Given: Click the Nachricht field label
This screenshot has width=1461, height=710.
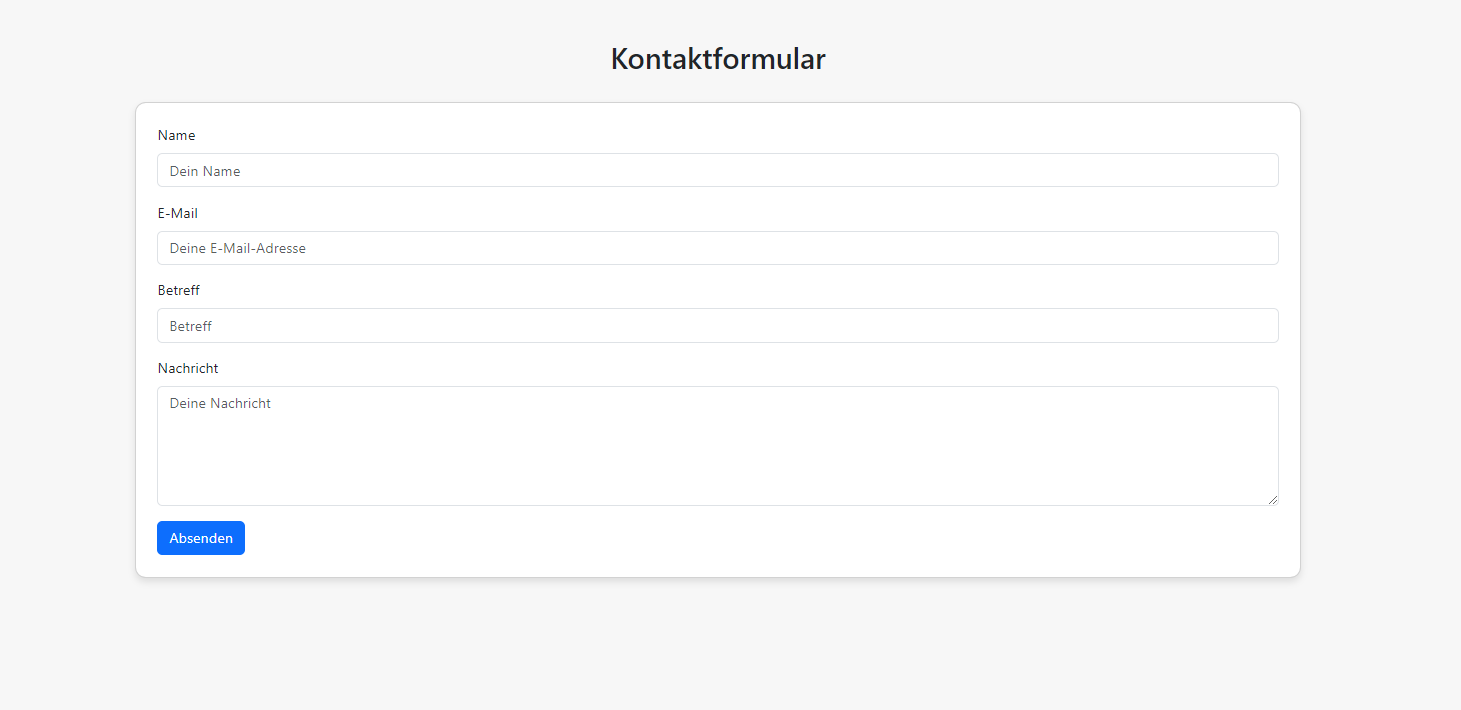Looking at the screenshot, I should click(x=188, y=368).
